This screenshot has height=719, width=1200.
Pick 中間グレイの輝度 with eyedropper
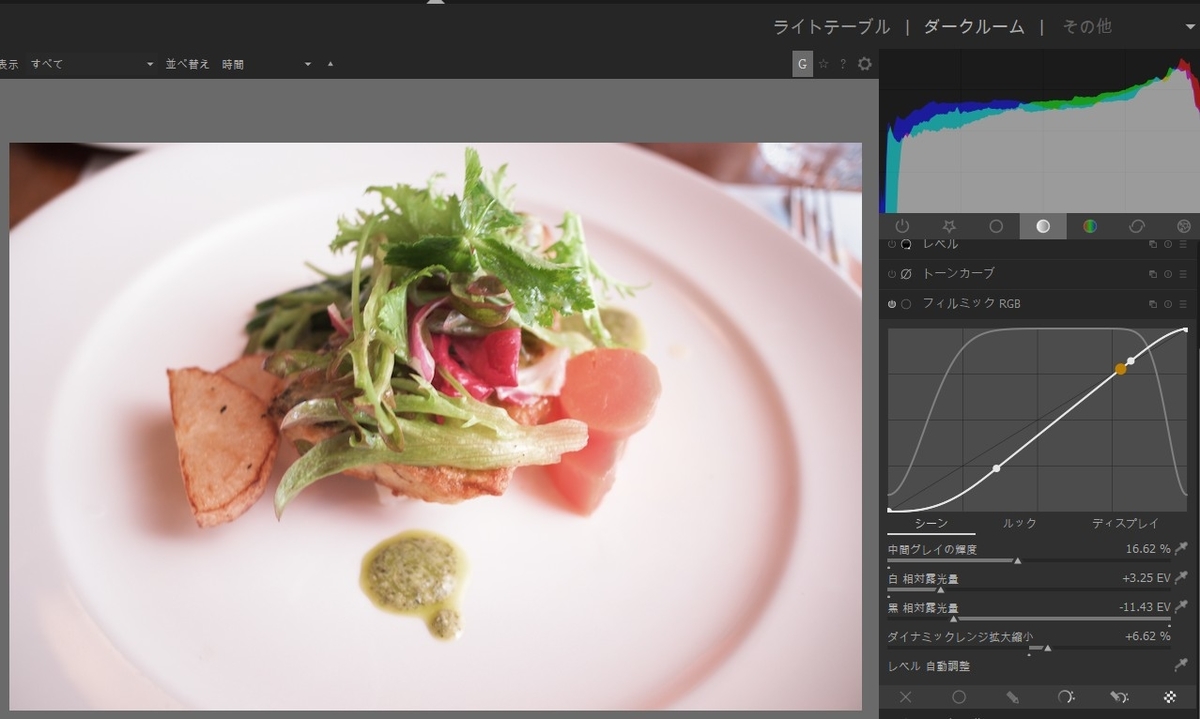[1181, 548]
